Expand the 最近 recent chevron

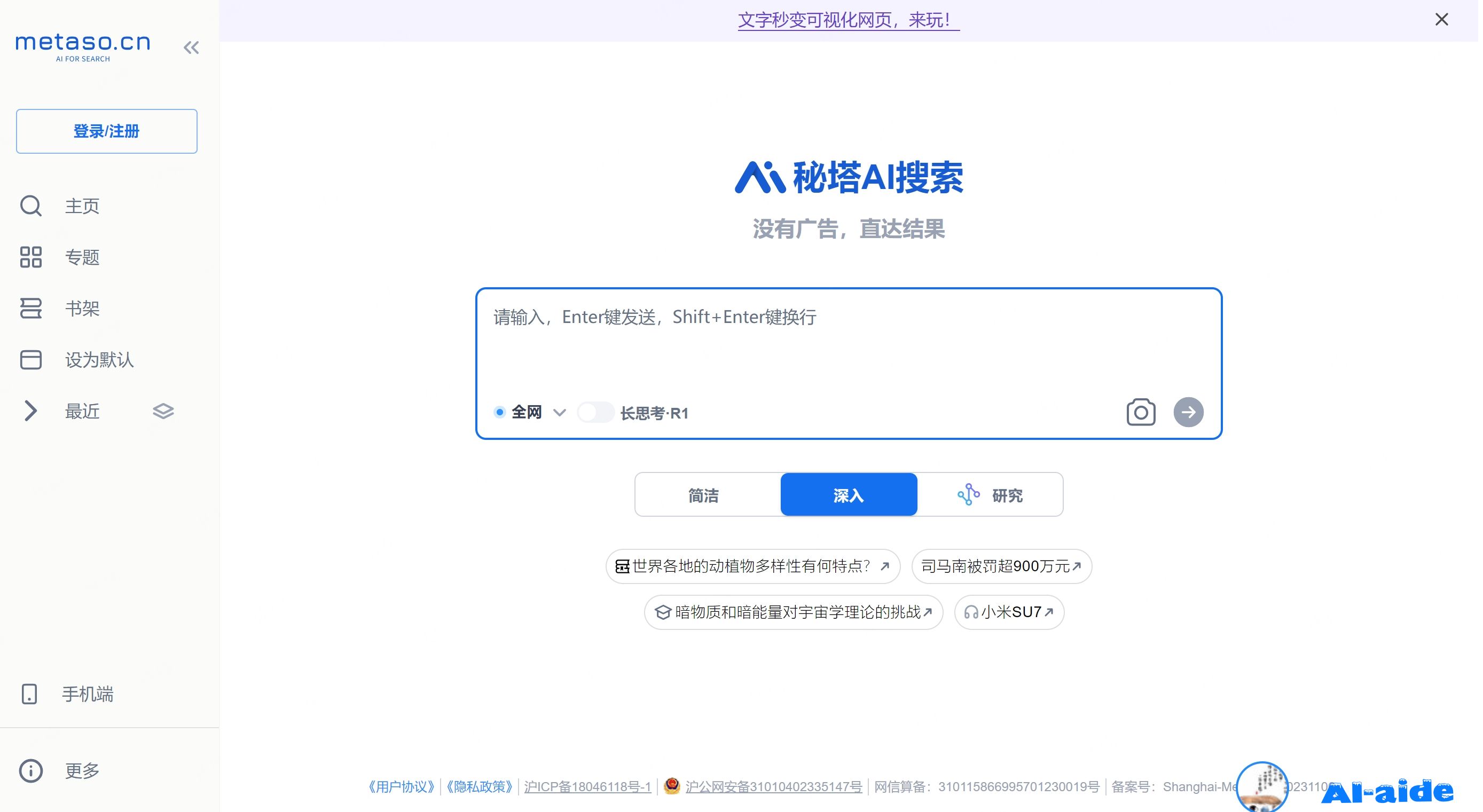[x=30, y=411]
